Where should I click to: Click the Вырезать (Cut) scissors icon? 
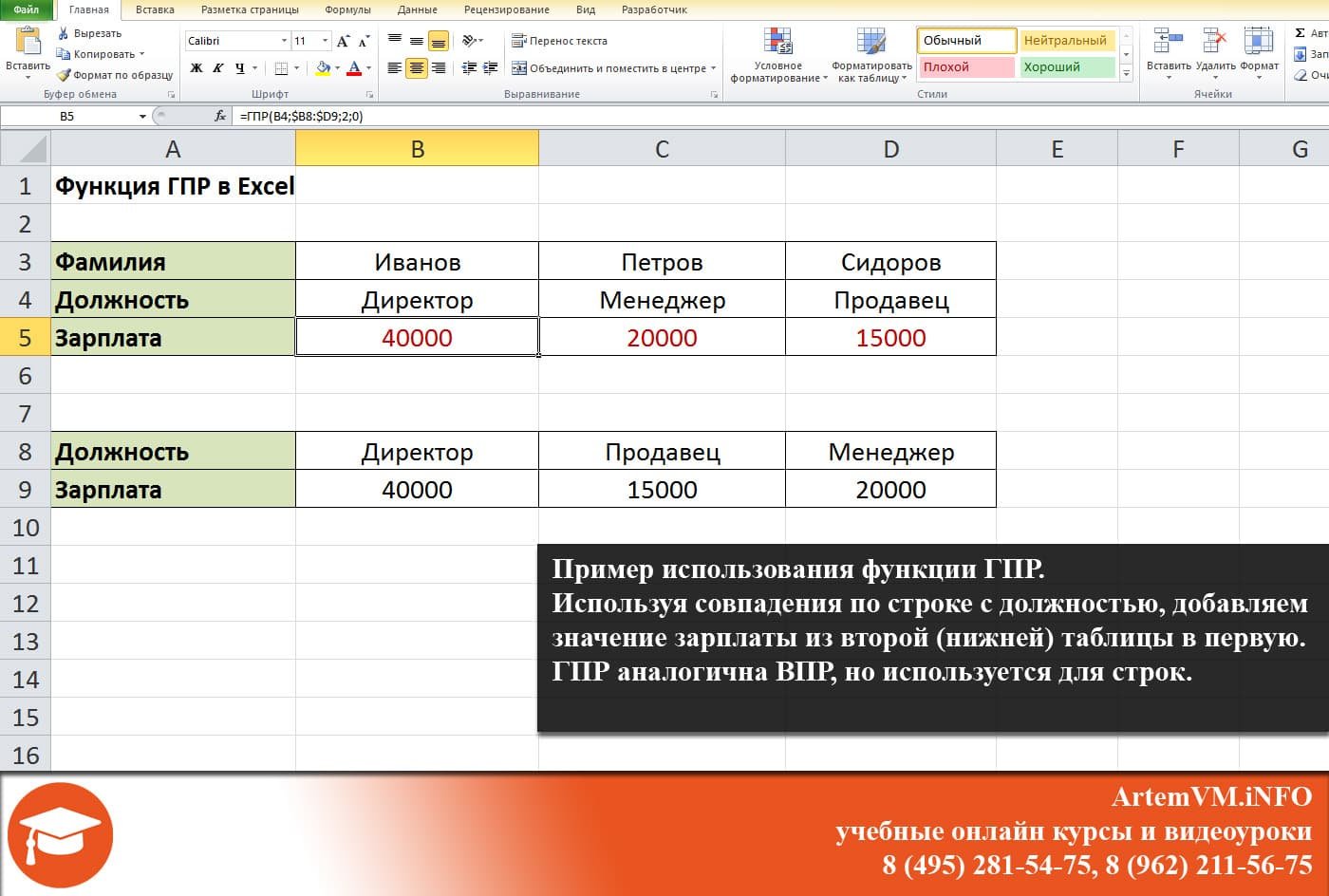64,33
